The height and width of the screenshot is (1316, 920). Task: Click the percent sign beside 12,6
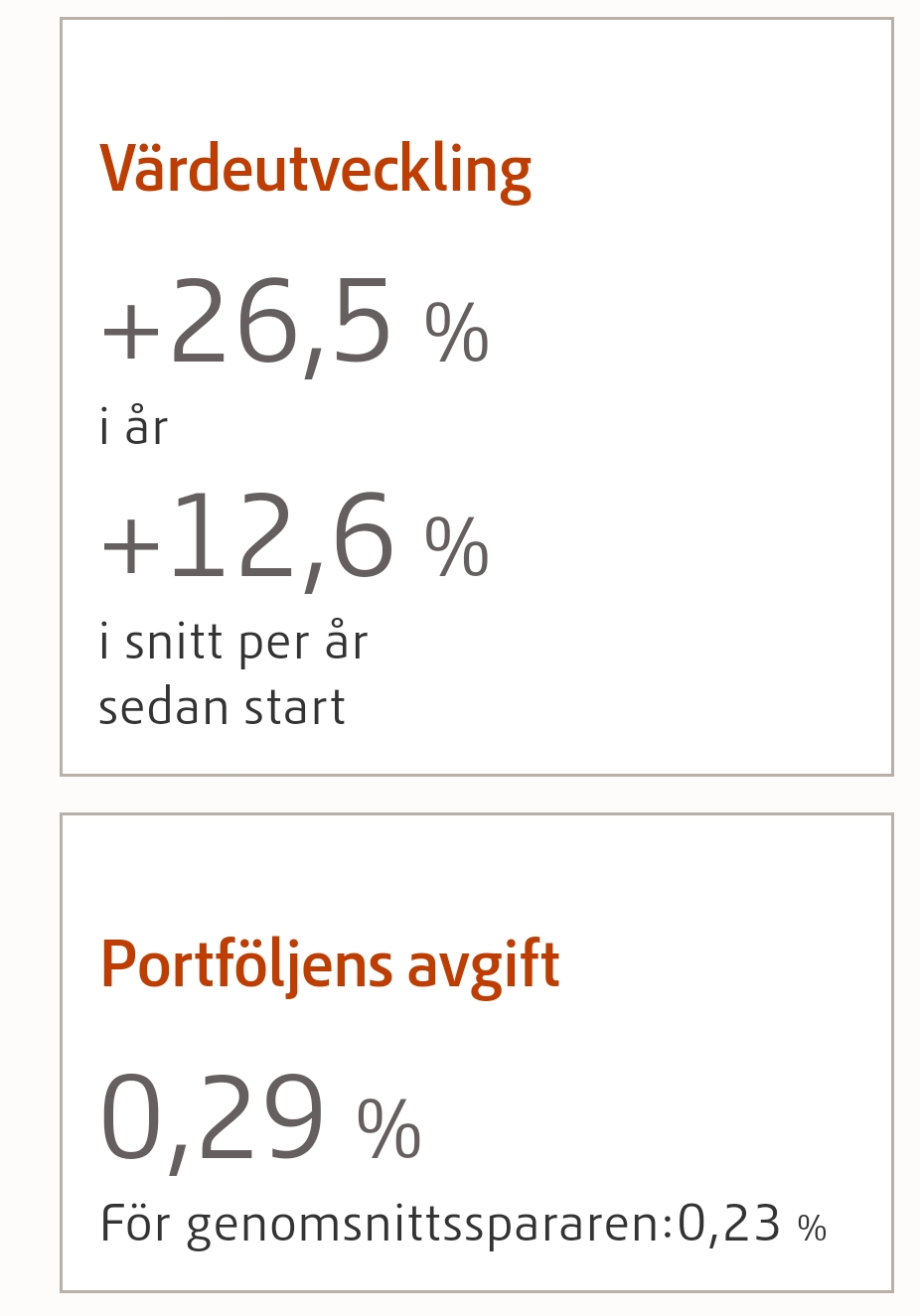point(457,547)
